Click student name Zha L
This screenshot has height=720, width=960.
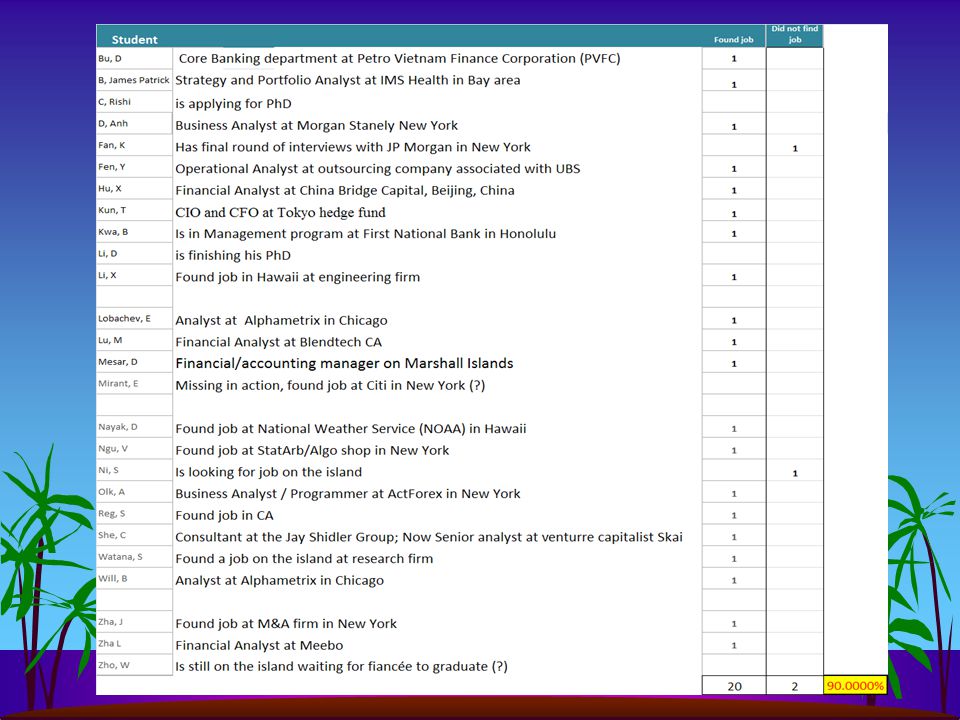click(110, 643)
